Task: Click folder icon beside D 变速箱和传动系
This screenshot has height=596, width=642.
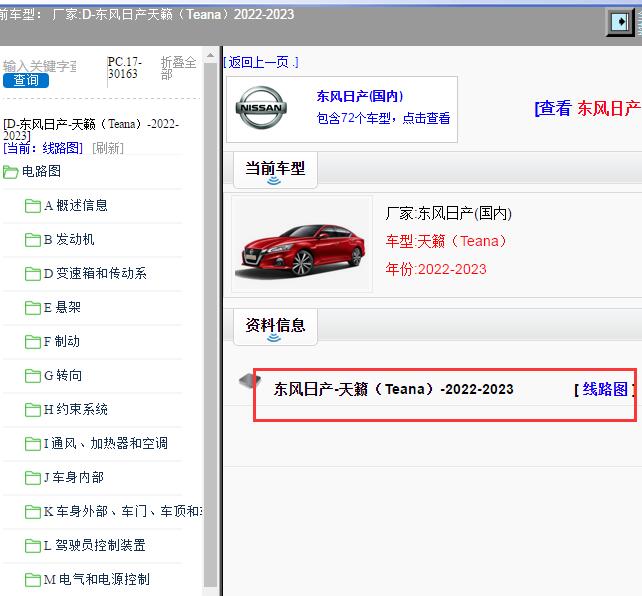Action: [33, 274]
